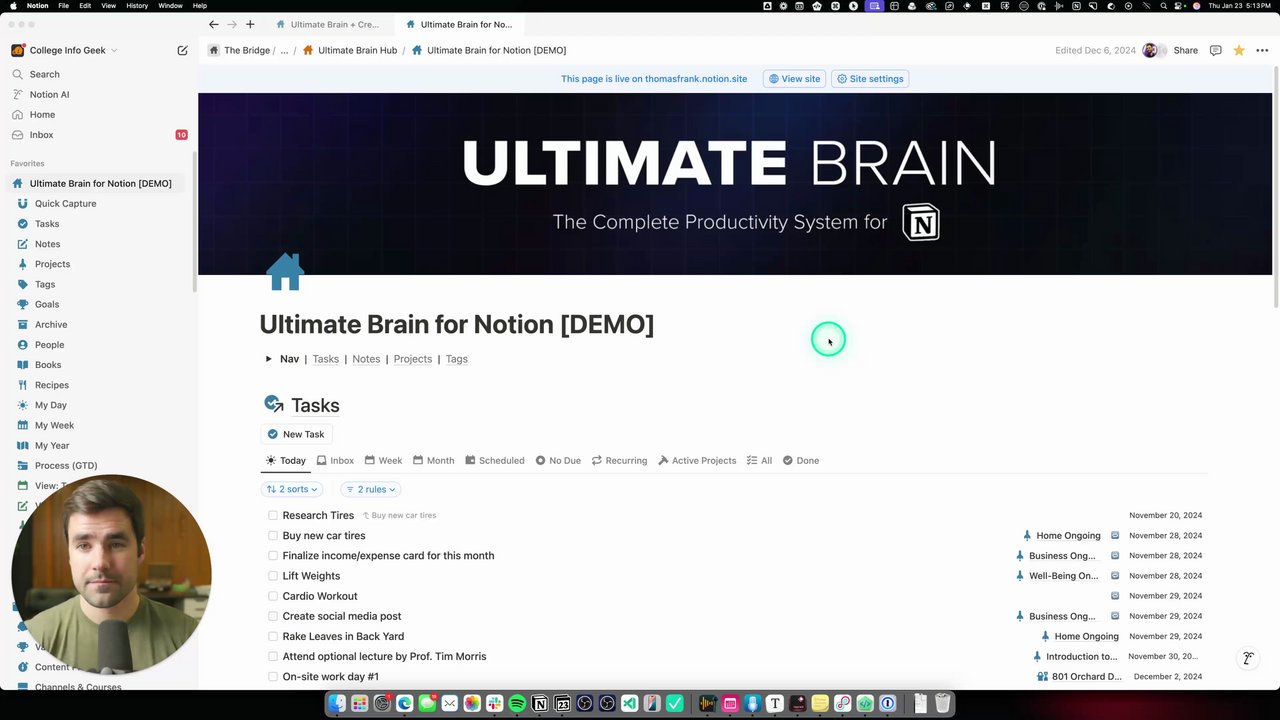
Task: Expand the collapsed breadcrumb ellipsis
Action: tap(284, 50)
